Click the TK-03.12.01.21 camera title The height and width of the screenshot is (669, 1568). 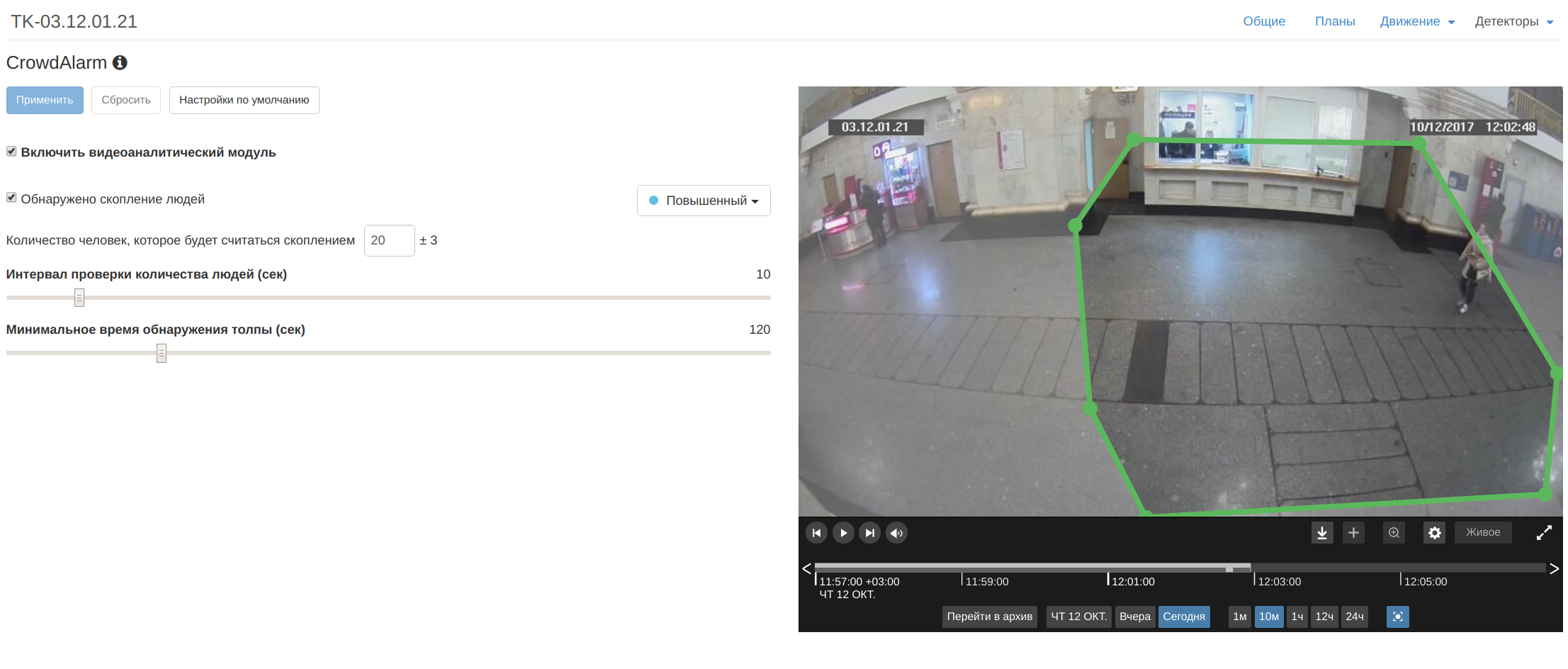(74, 21)
